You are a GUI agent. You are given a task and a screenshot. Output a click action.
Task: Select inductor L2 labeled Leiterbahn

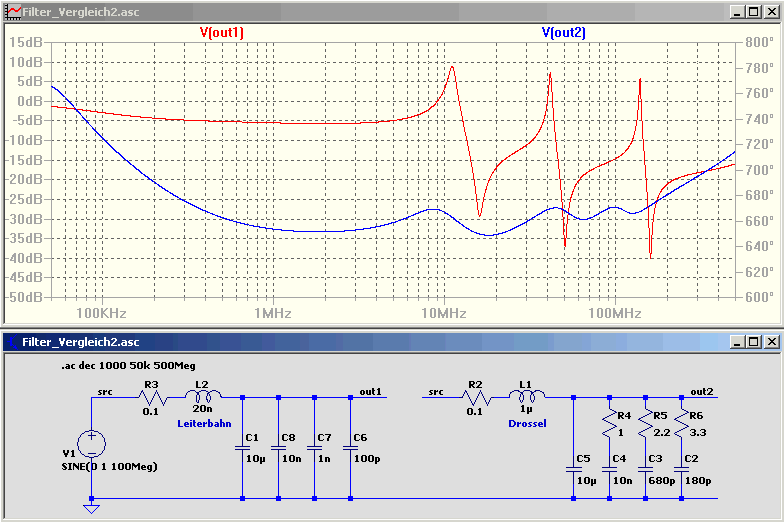click(x=203, y=396)
